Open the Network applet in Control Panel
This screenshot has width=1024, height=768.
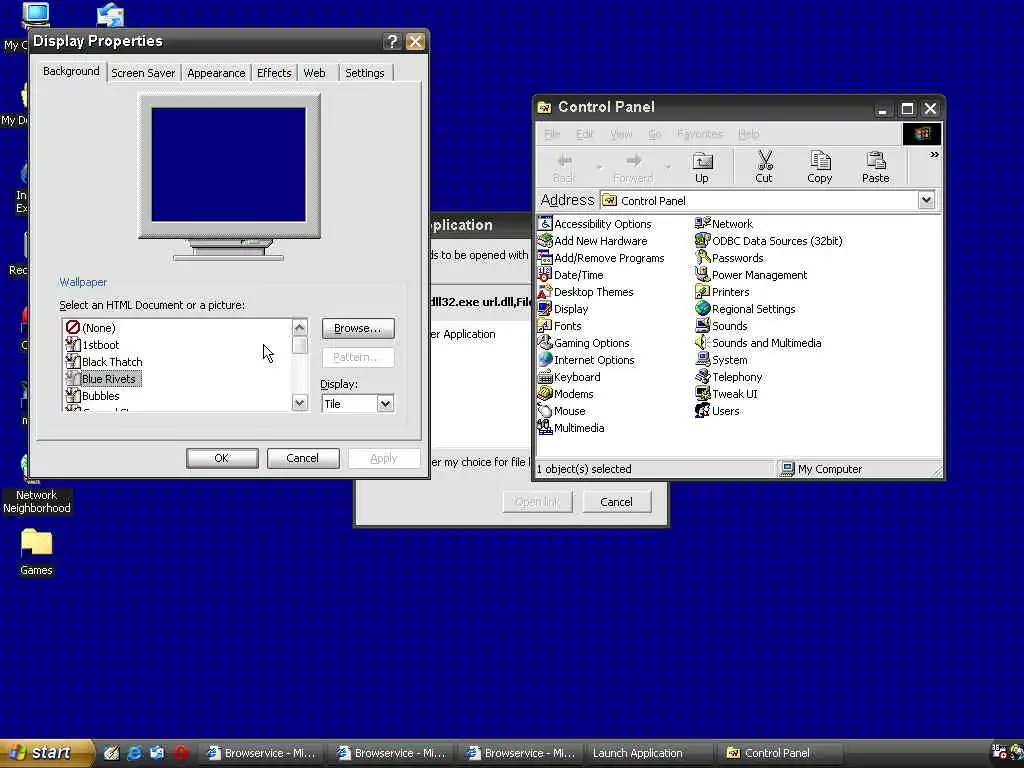pos(724,224)
